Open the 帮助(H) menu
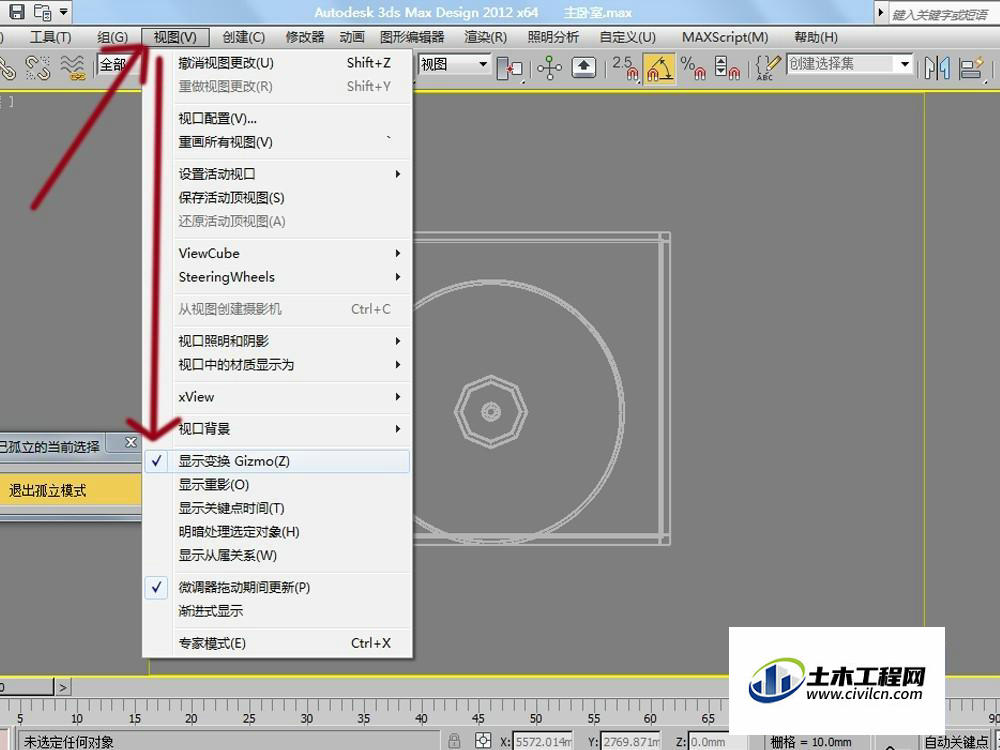This screenshot has width=1000, height=750. (816, 38)
